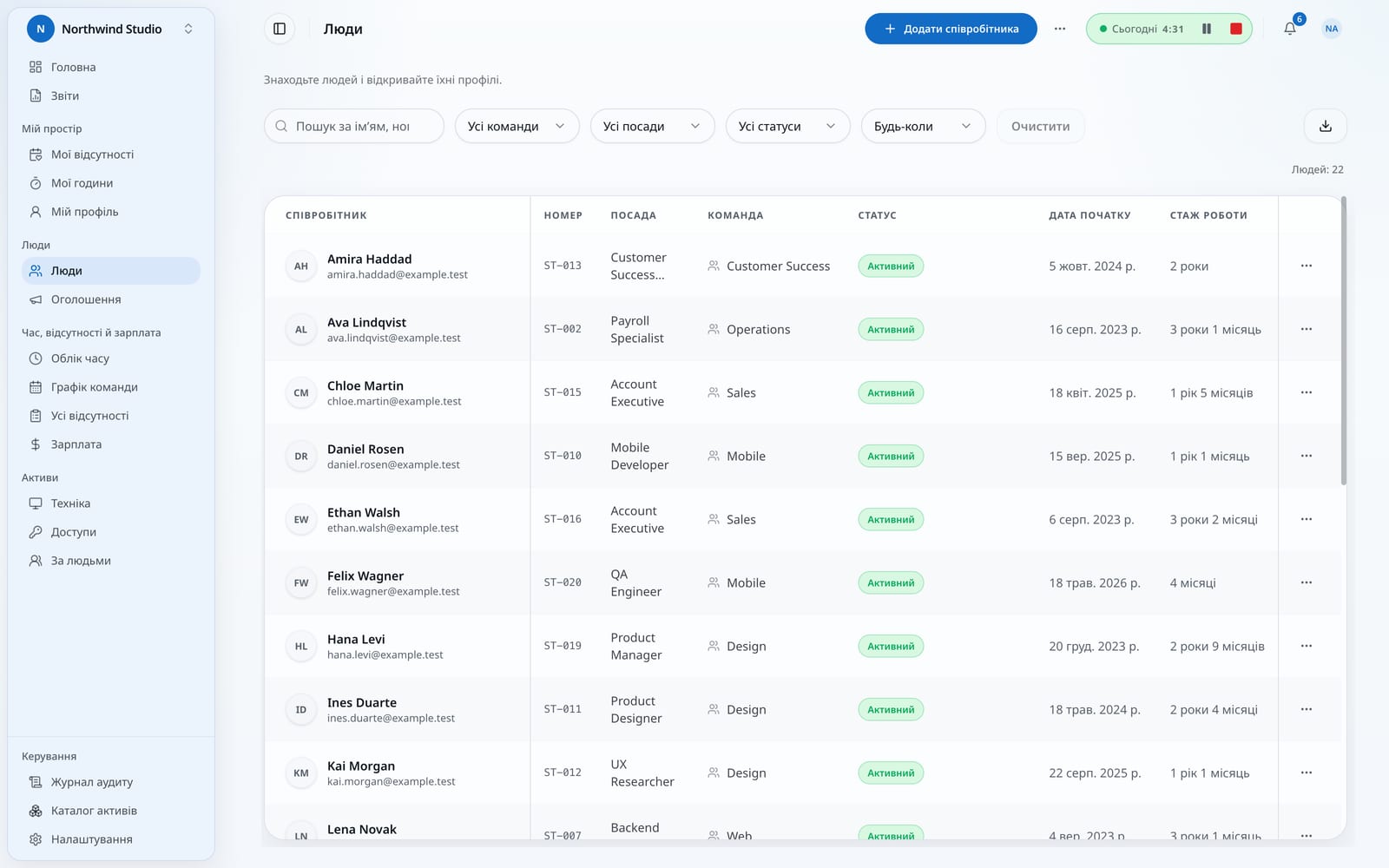Click the ST-015 employee number

click(563, 392)
